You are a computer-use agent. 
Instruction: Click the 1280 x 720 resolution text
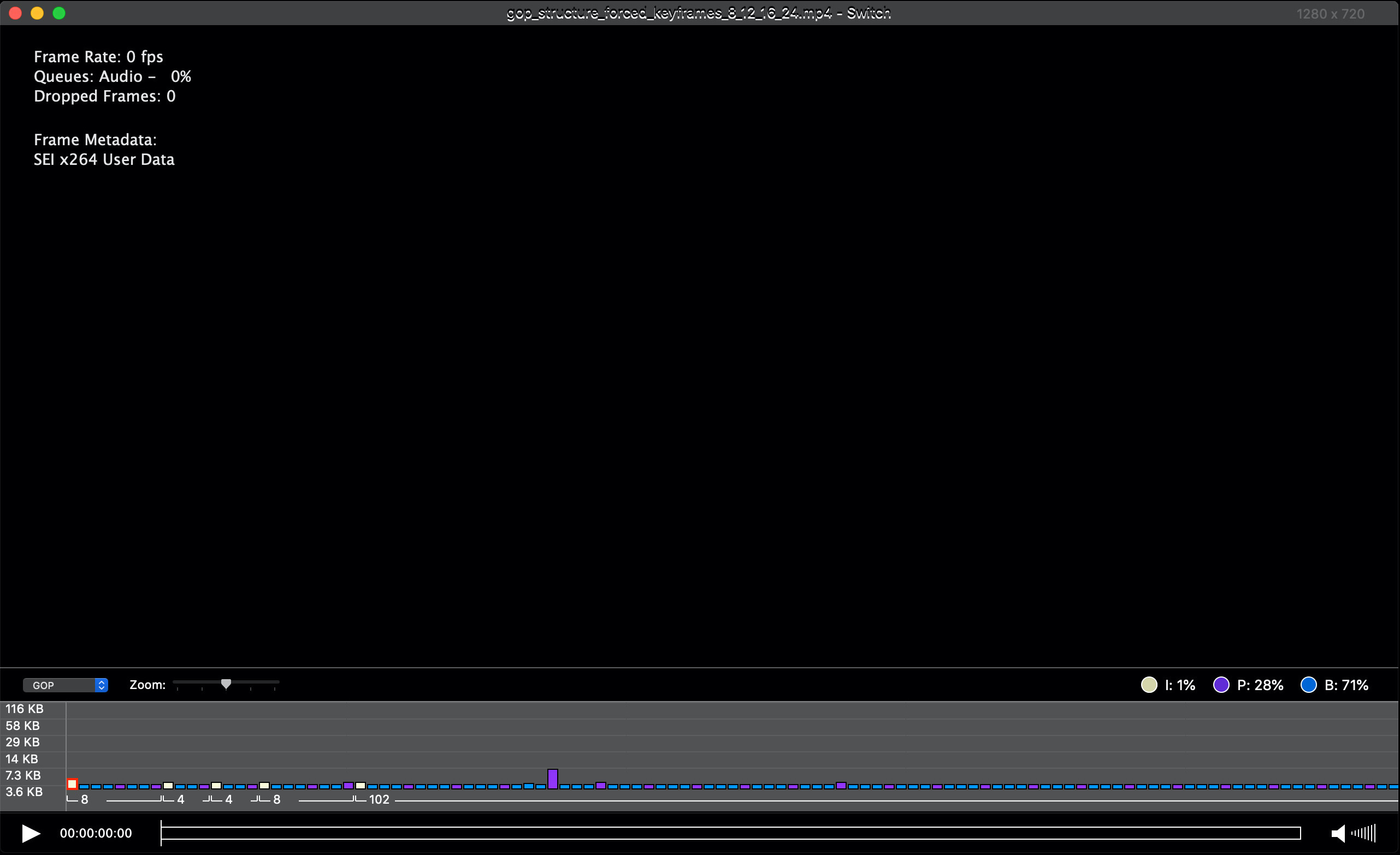tap(1330, 14)
